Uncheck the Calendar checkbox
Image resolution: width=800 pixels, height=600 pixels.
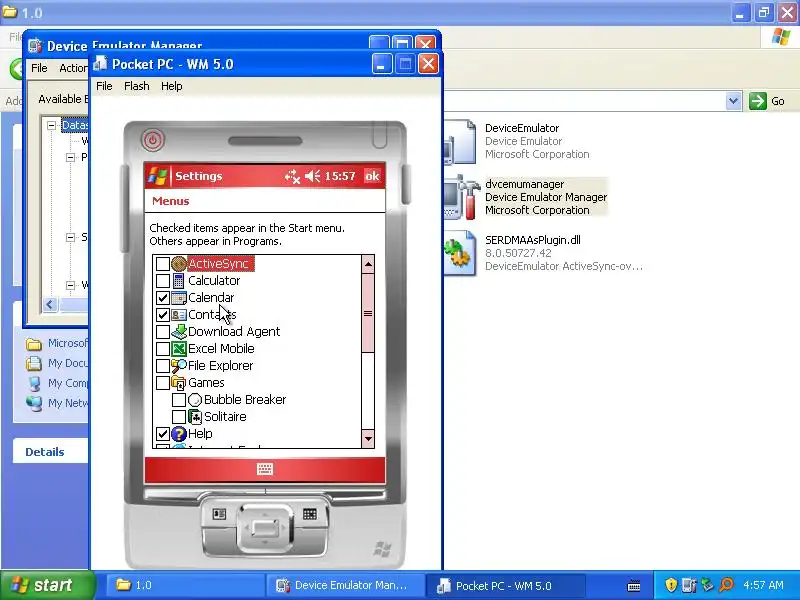click(163, 297)
